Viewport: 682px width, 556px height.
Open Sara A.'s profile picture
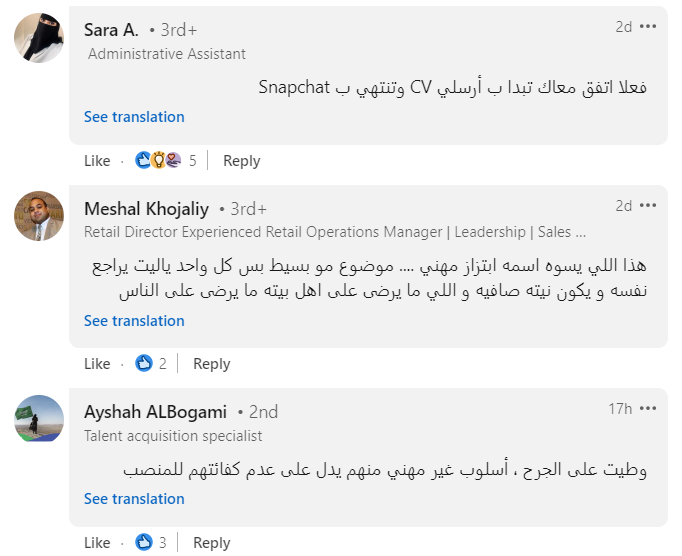(x=41, y=39)
